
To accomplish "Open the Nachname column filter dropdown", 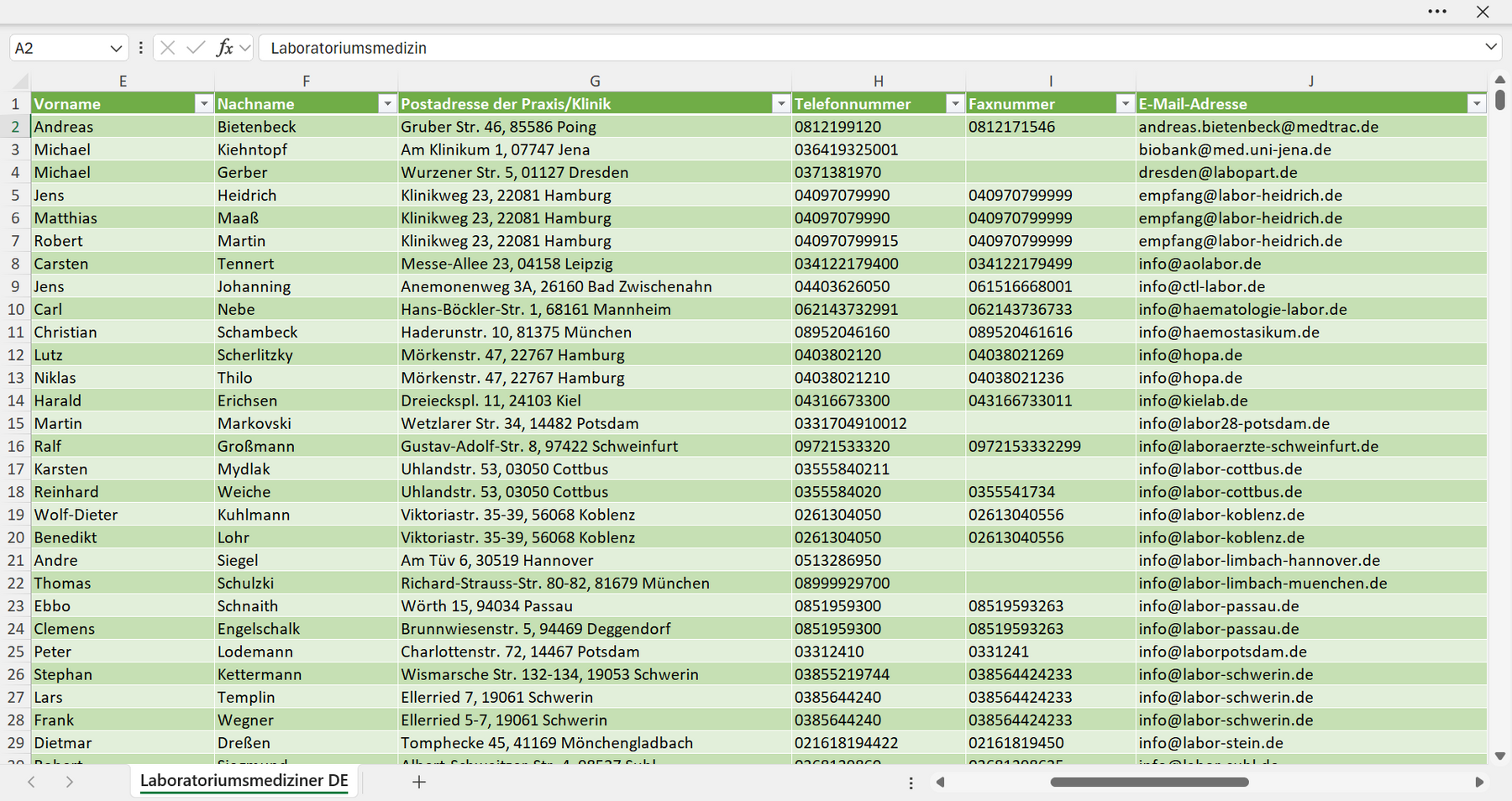I will click(x=387, y=103).
